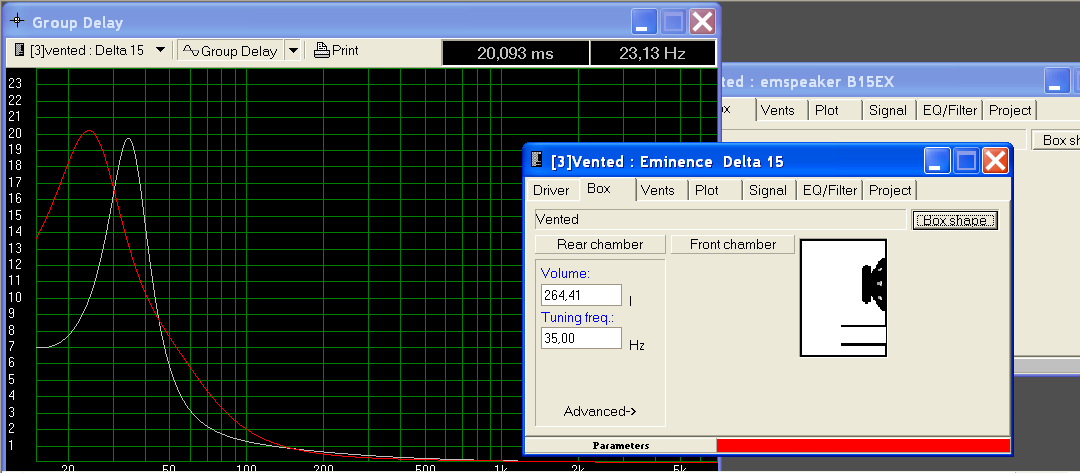
Task: Click the Box shape button in the B15EX window
Action: coord(1056,140)
